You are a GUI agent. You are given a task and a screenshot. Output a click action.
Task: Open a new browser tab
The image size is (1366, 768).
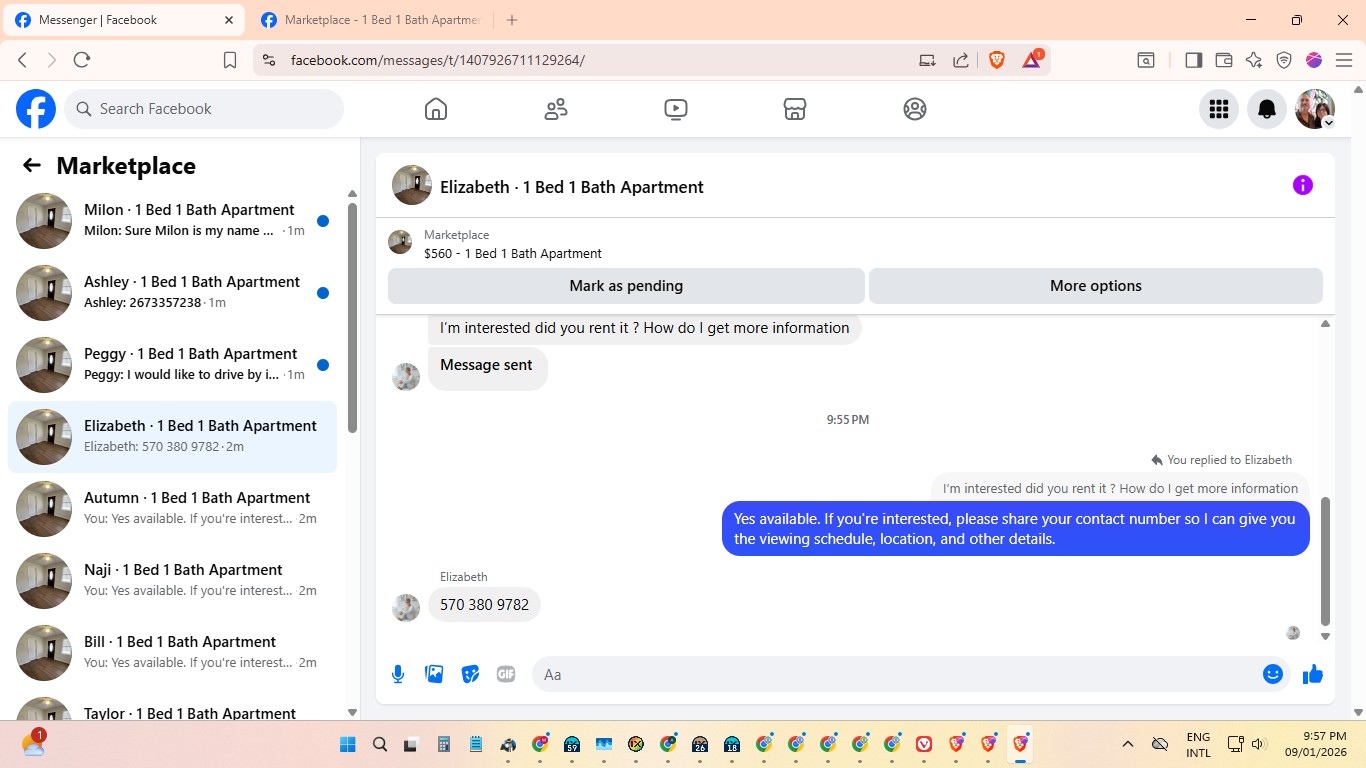pos(512,20)
